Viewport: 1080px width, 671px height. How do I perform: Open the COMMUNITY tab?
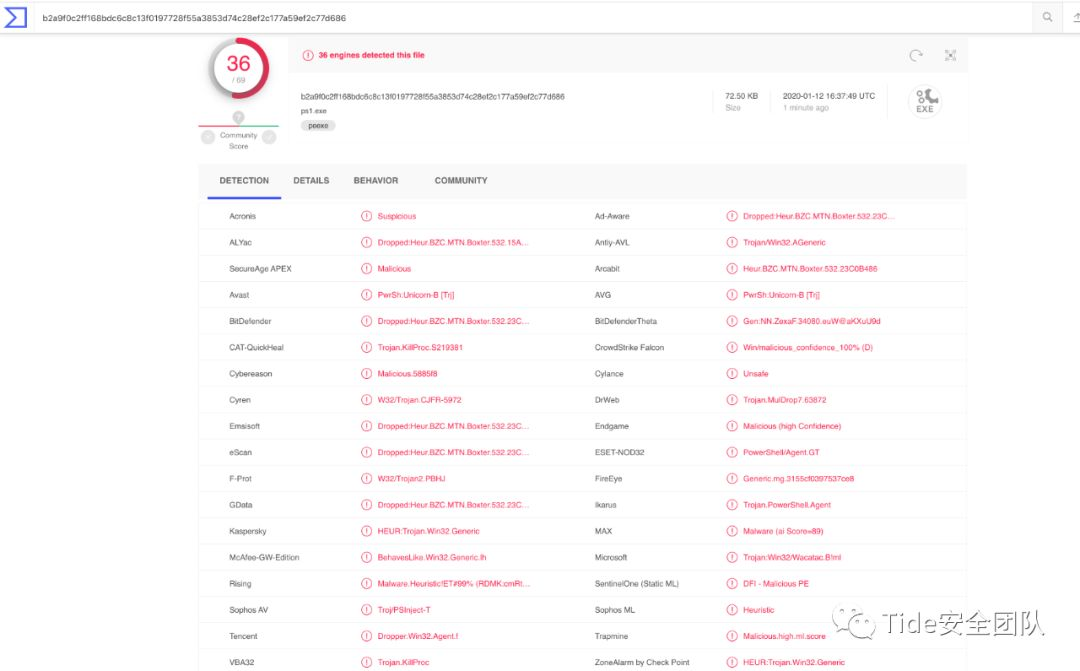click(x=461, y=180)
